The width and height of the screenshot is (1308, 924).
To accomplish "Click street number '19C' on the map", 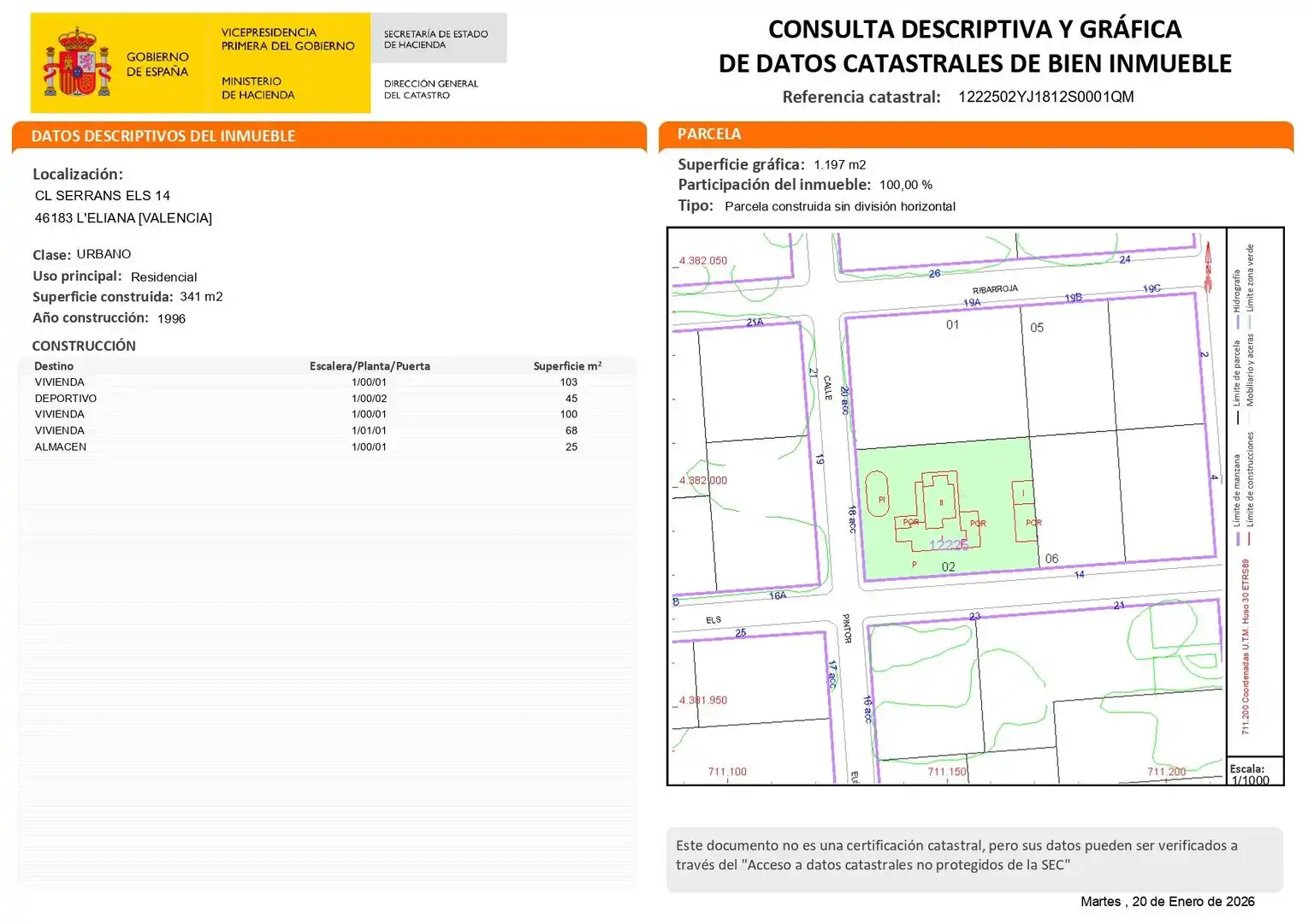I will 1152,289.
